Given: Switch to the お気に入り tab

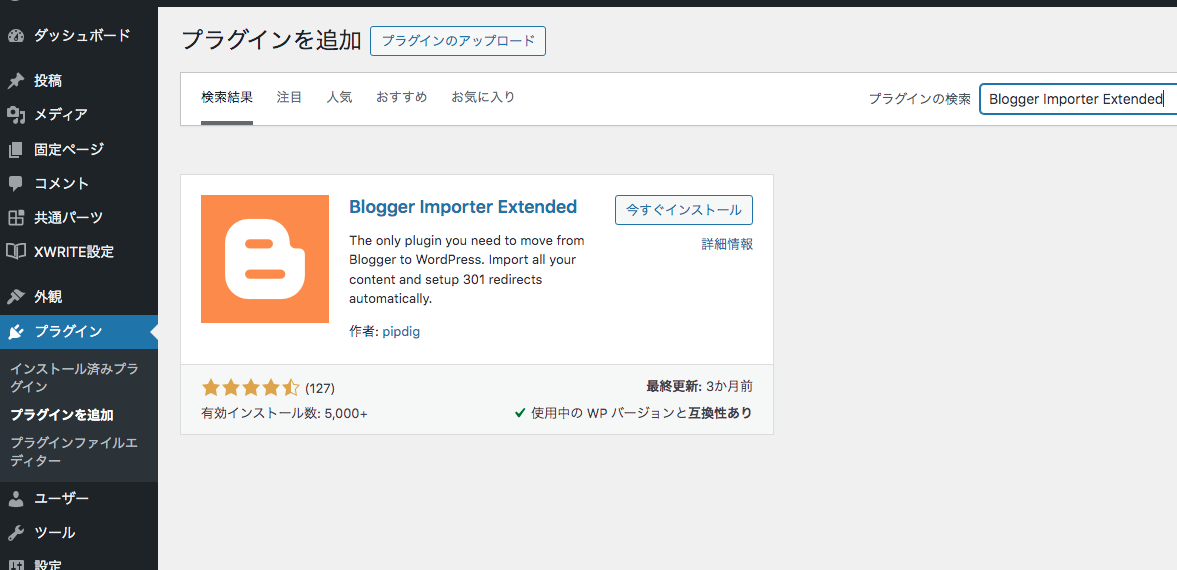Looking at the screenshot, I should pos(483,97).
